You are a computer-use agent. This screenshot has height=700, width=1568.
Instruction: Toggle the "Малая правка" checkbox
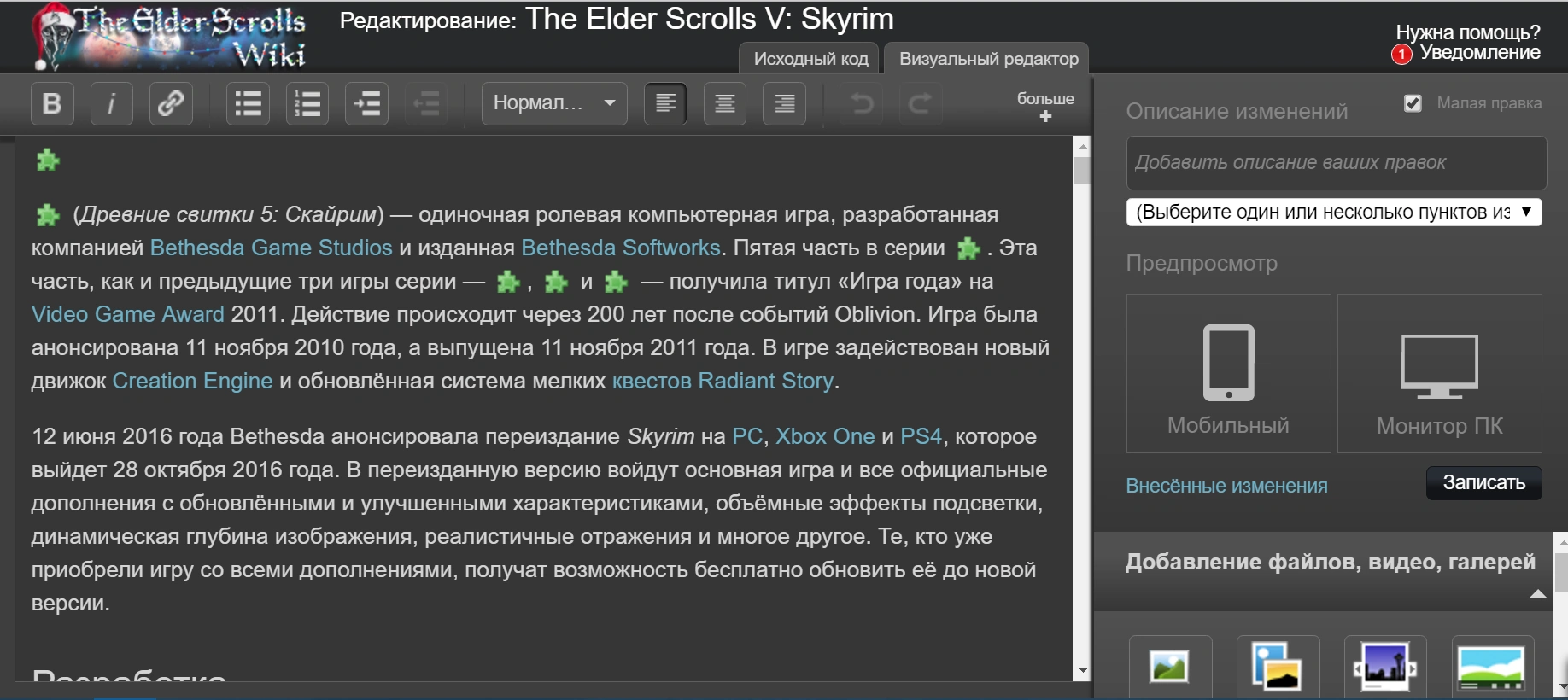click(1413, 103)
